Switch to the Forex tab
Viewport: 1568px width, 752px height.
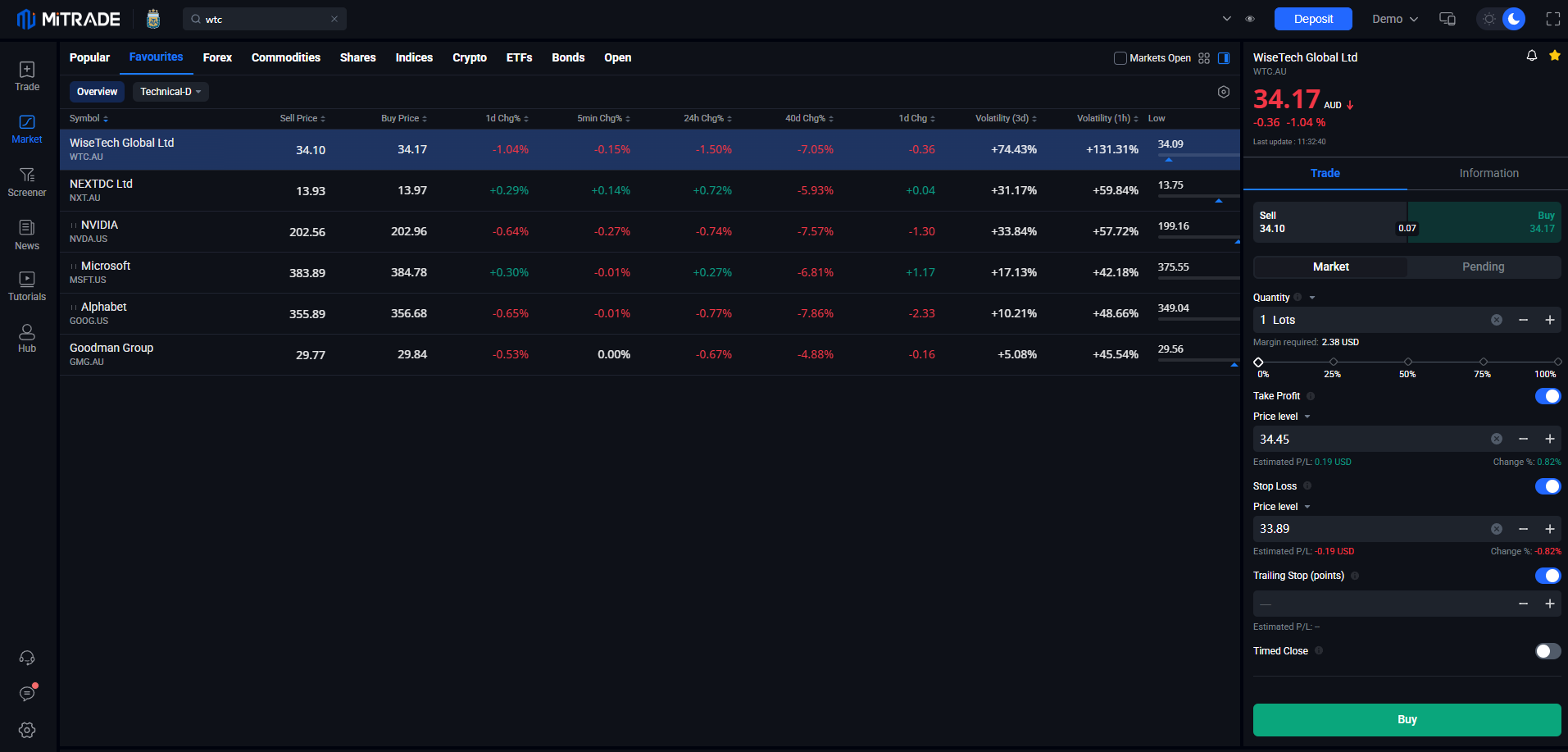click(x=217, y=57)
